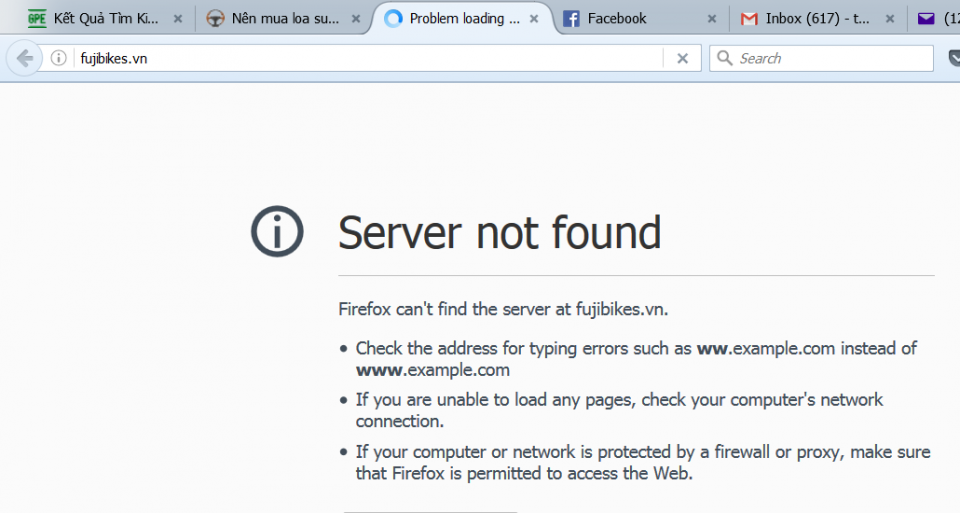Click the Facebook tab favicon
The image size is (960, 513).
572,18
